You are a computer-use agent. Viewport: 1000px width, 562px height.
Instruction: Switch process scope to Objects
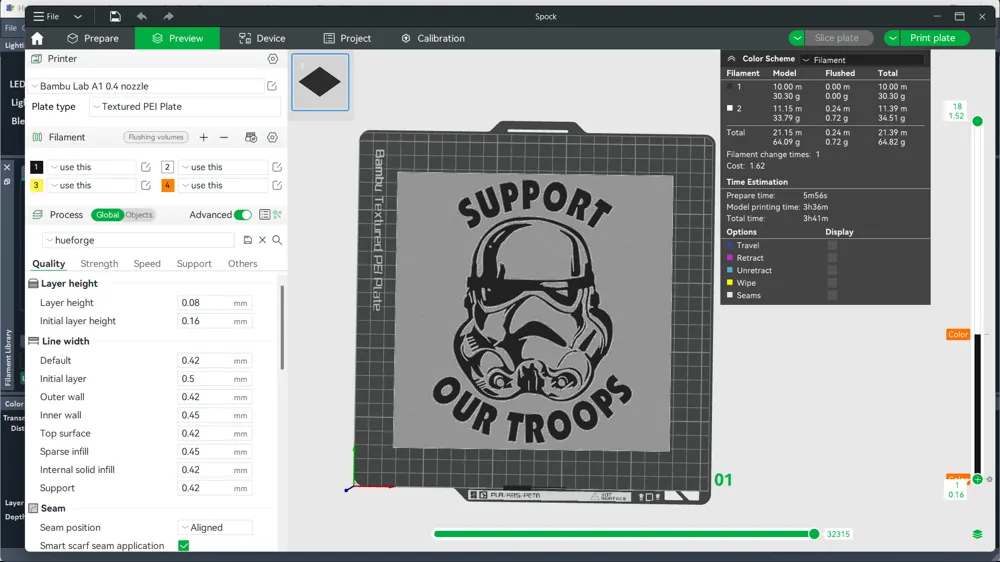139,215
